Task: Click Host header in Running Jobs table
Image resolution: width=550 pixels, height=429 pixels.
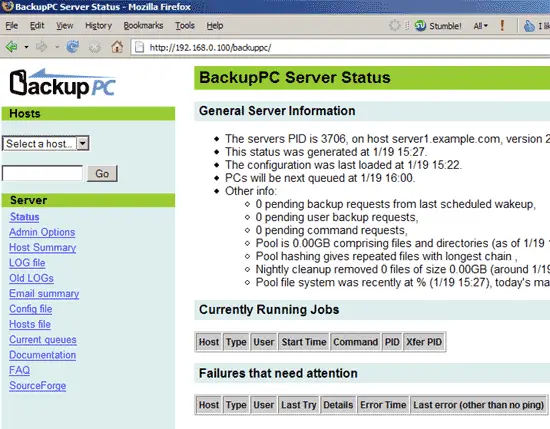Action: 209,342
